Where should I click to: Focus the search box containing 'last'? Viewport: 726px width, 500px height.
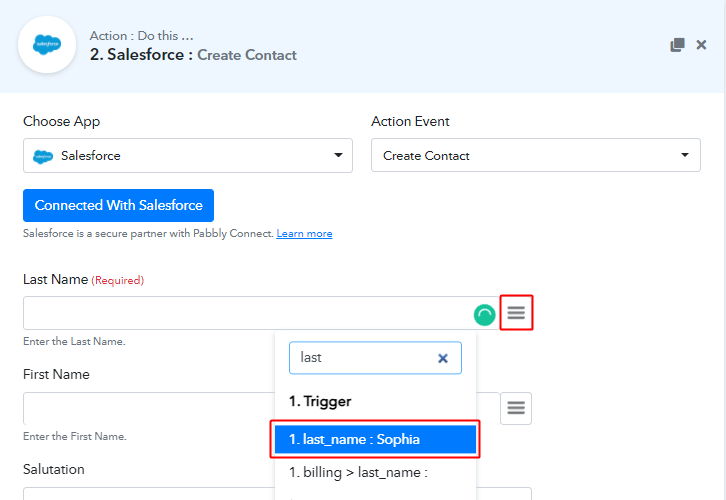pos(376,358)
